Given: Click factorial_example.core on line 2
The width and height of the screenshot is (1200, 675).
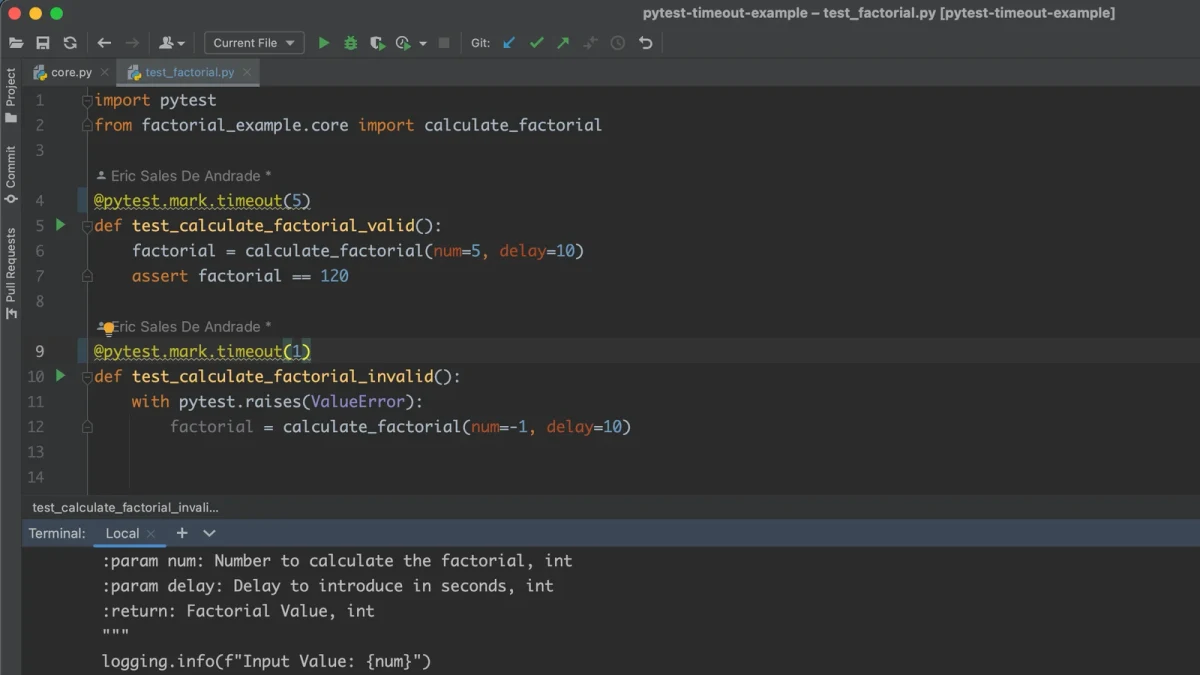Looking at the screenshot, I should tap(245, 125).
